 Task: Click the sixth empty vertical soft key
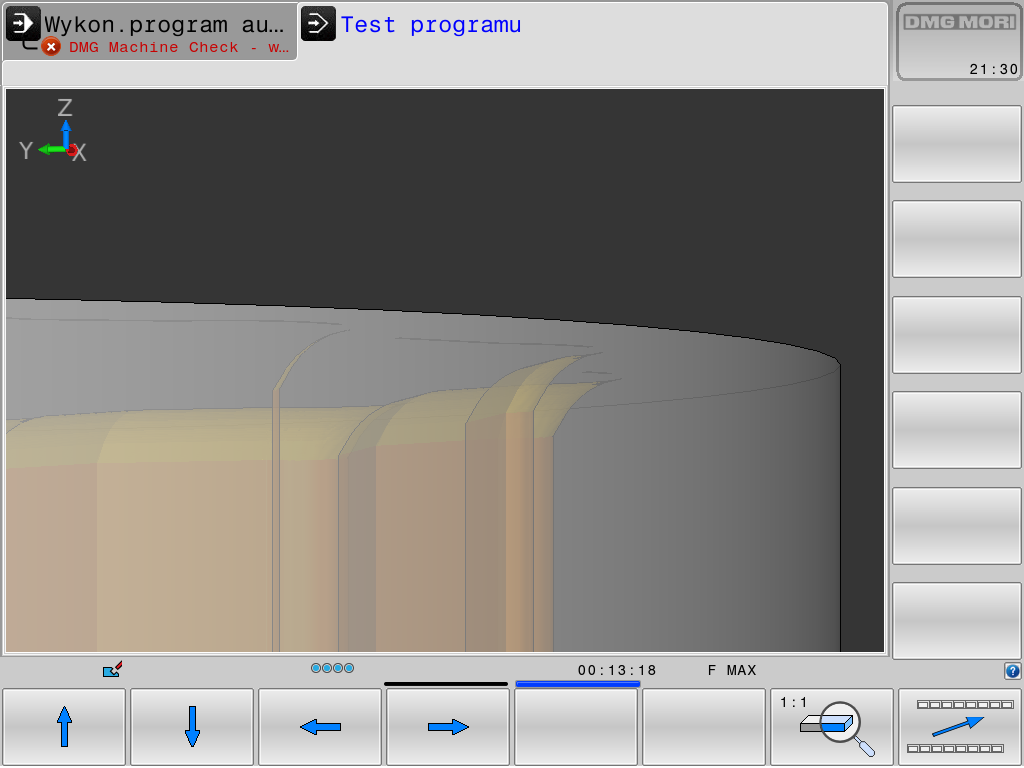click(957, 621)
